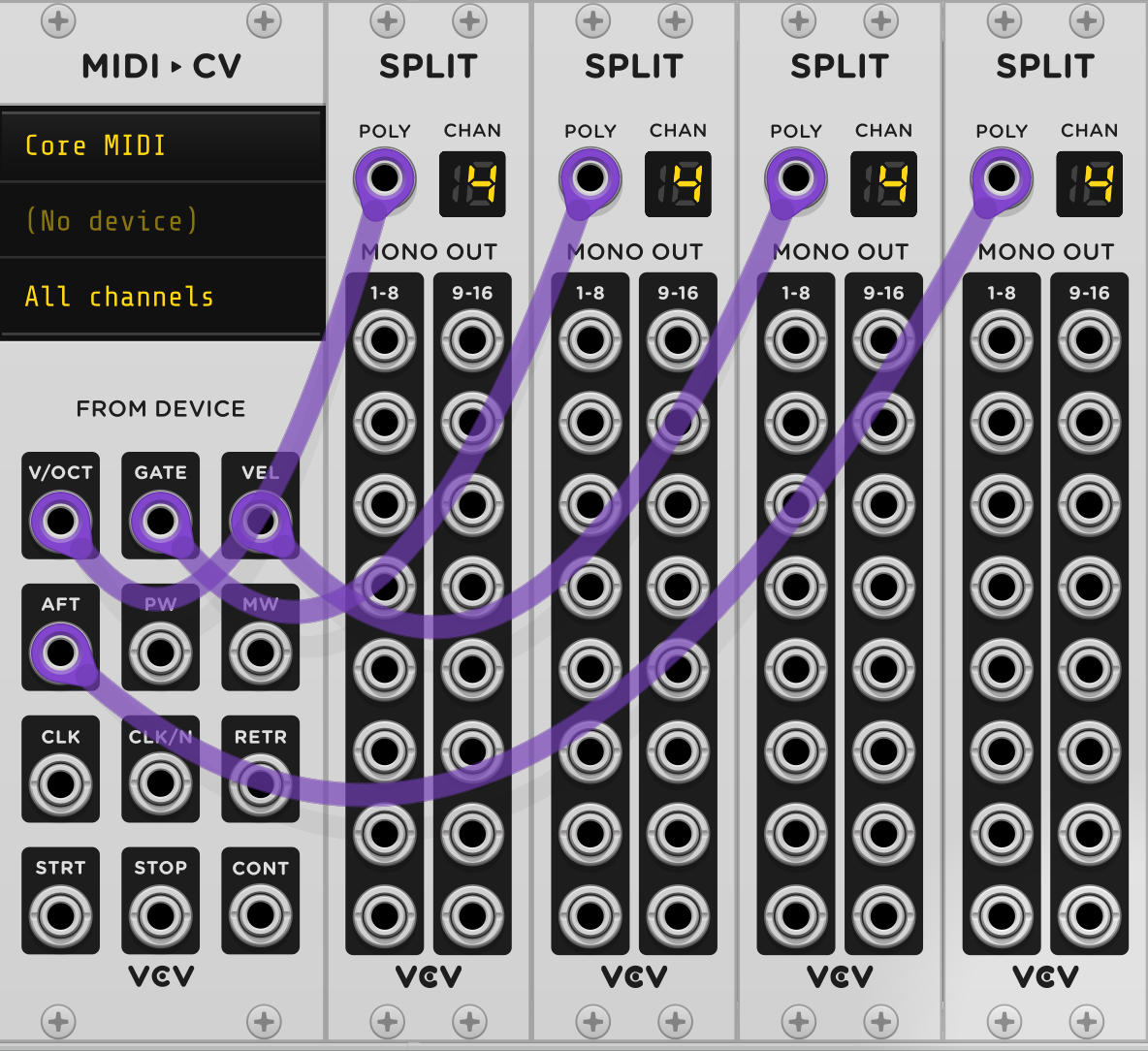Screen dimensions: 1148x1051
Task: Open the All channels channel selector
Action: point(162,297)
